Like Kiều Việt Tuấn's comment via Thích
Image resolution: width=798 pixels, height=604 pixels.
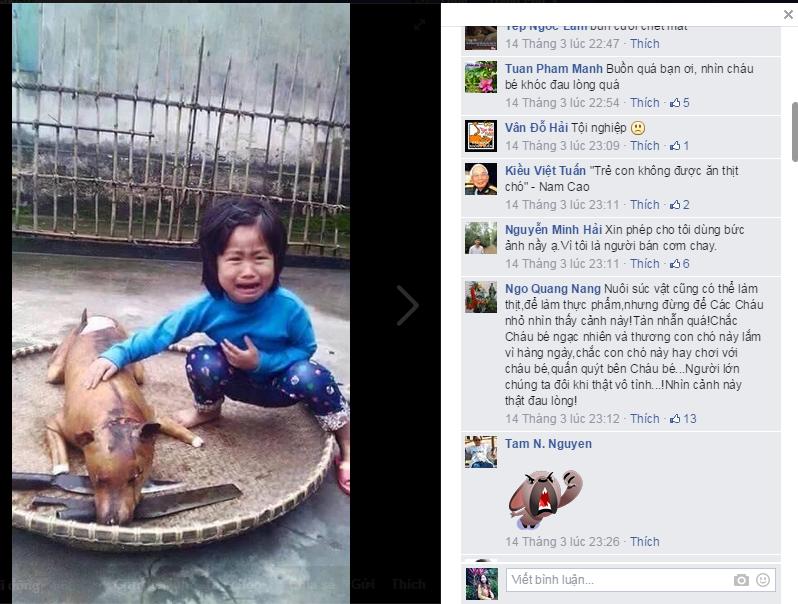tap(644, 205)
